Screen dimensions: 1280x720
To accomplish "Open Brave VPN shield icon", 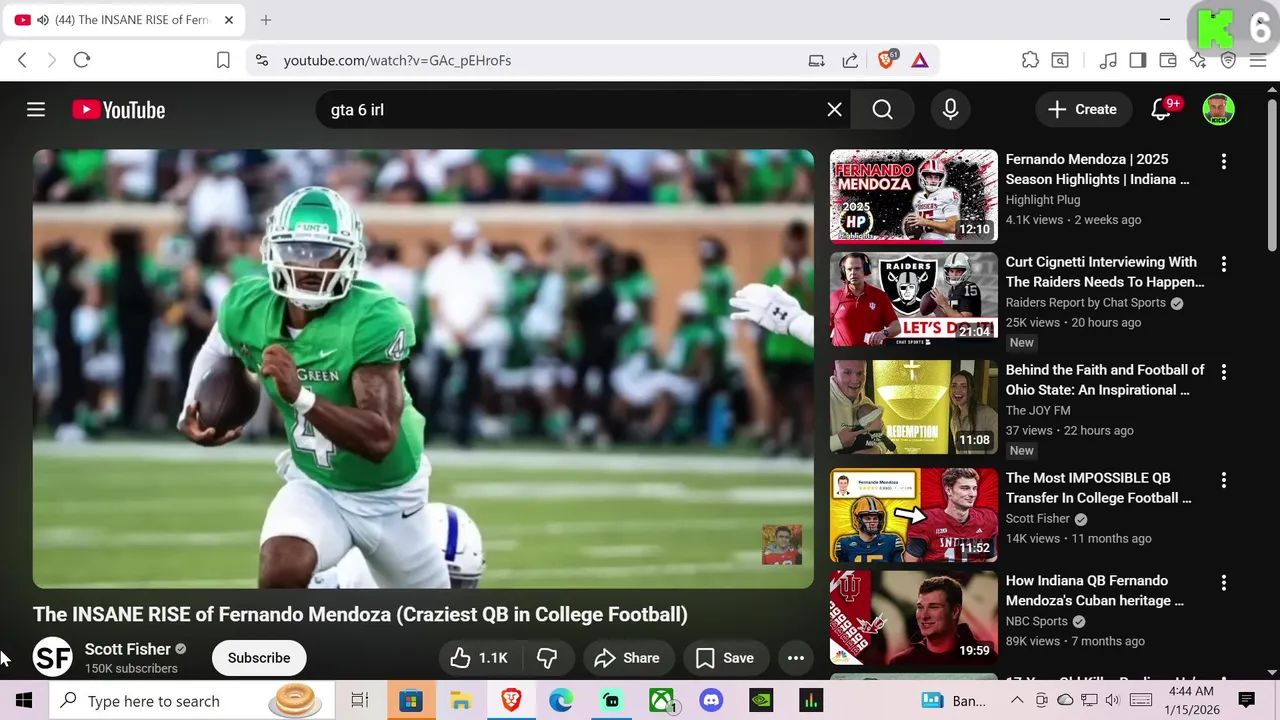I will (x=1228, y=60).
